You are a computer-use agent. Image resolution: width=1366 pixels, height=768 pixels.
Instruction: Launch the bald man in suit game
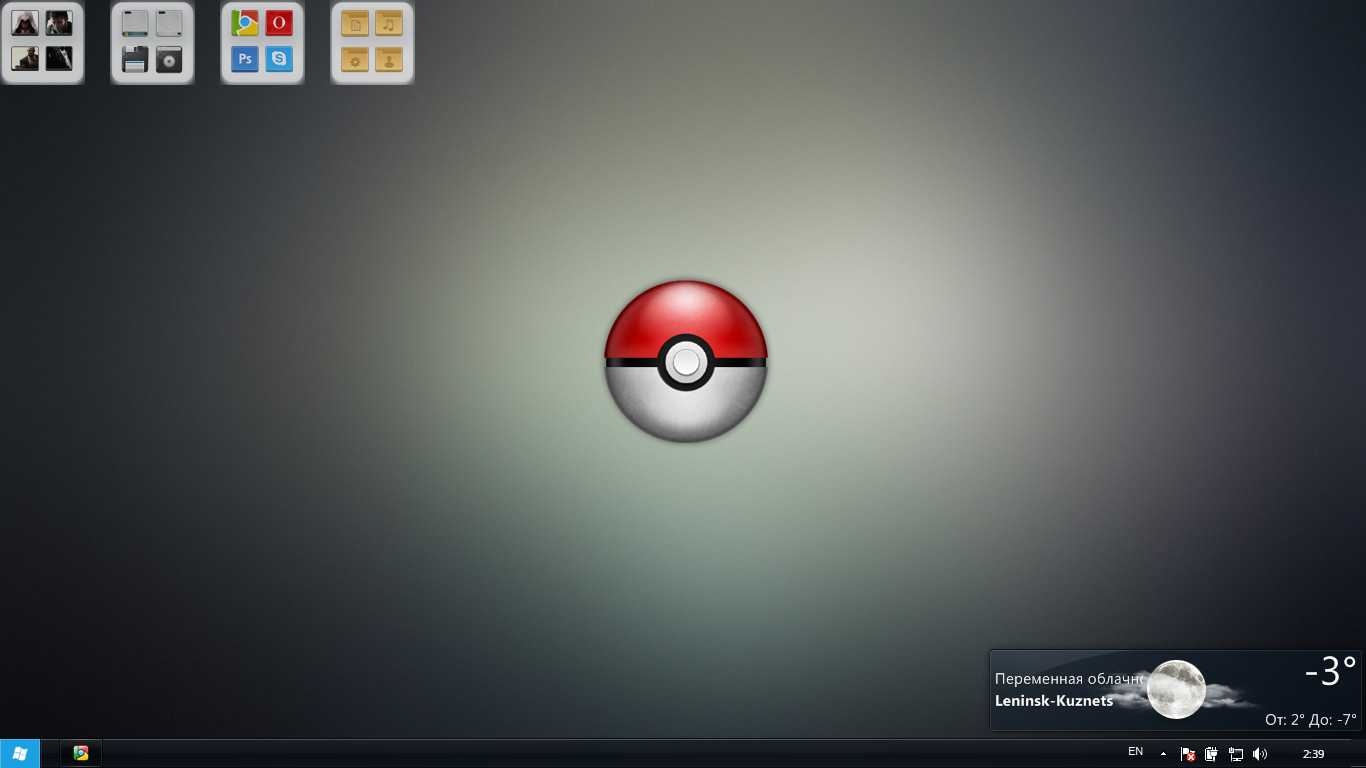(25, 59)
